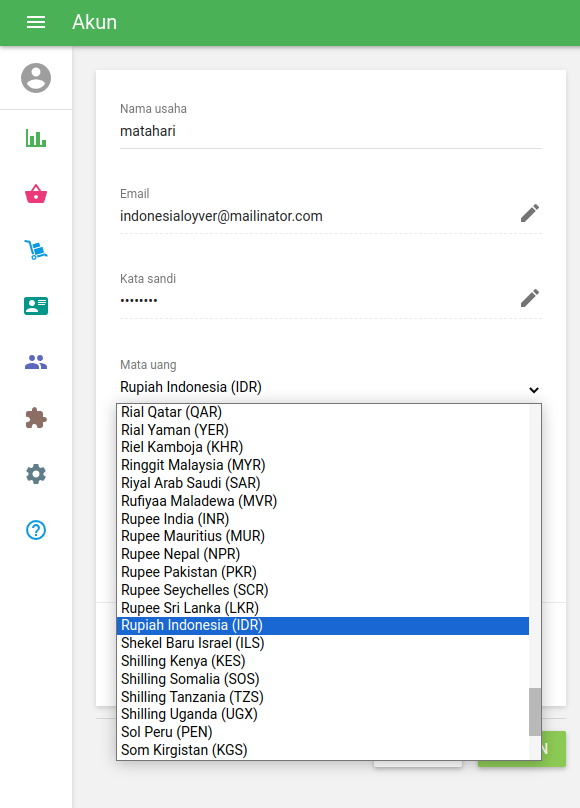Open the purple customers icon
Viewport: 580px width, 808px height.
click(x=35, y=362)
